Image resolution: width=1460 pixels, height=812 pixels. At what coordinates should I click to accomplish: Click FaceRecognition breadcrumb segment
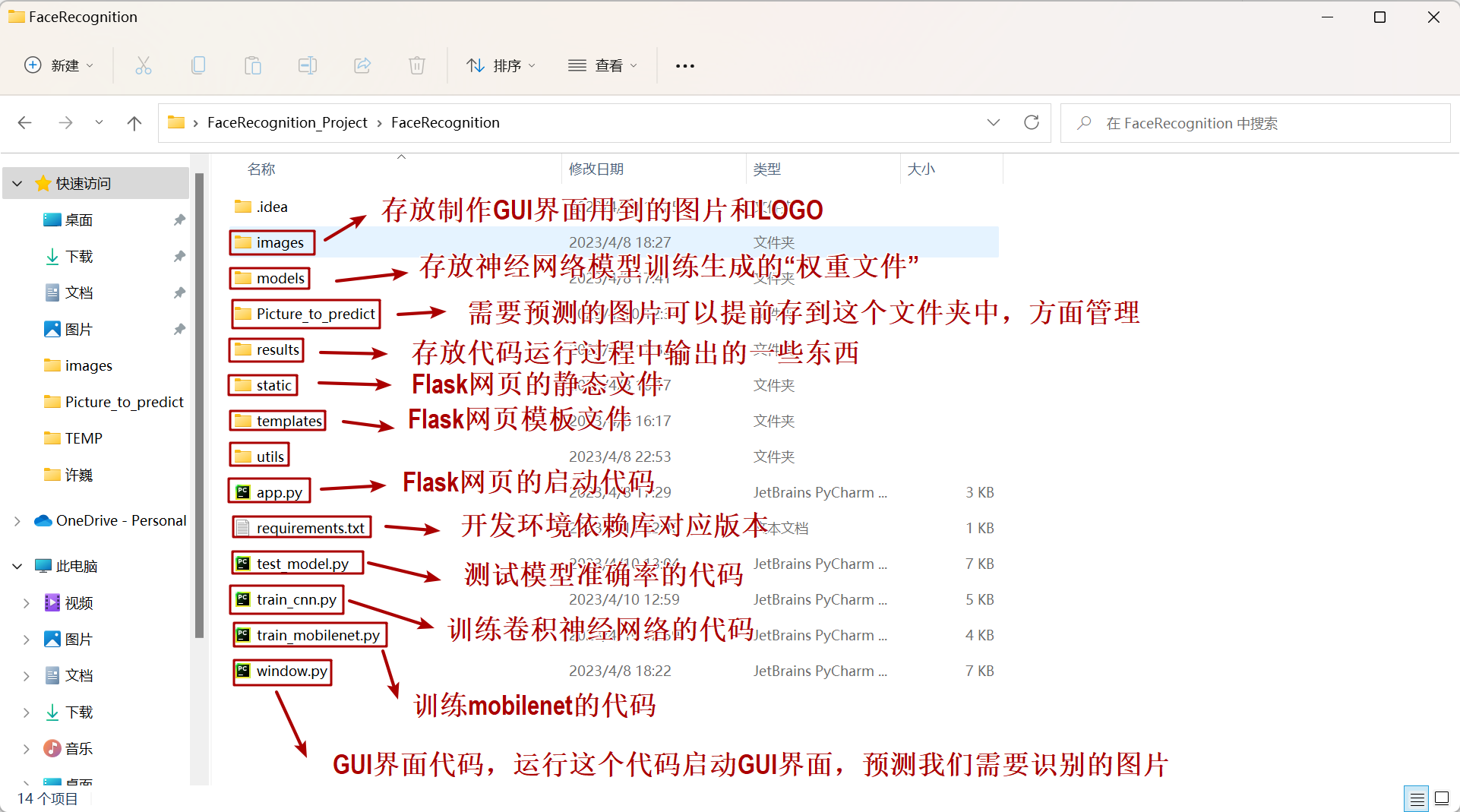[445, 122]
